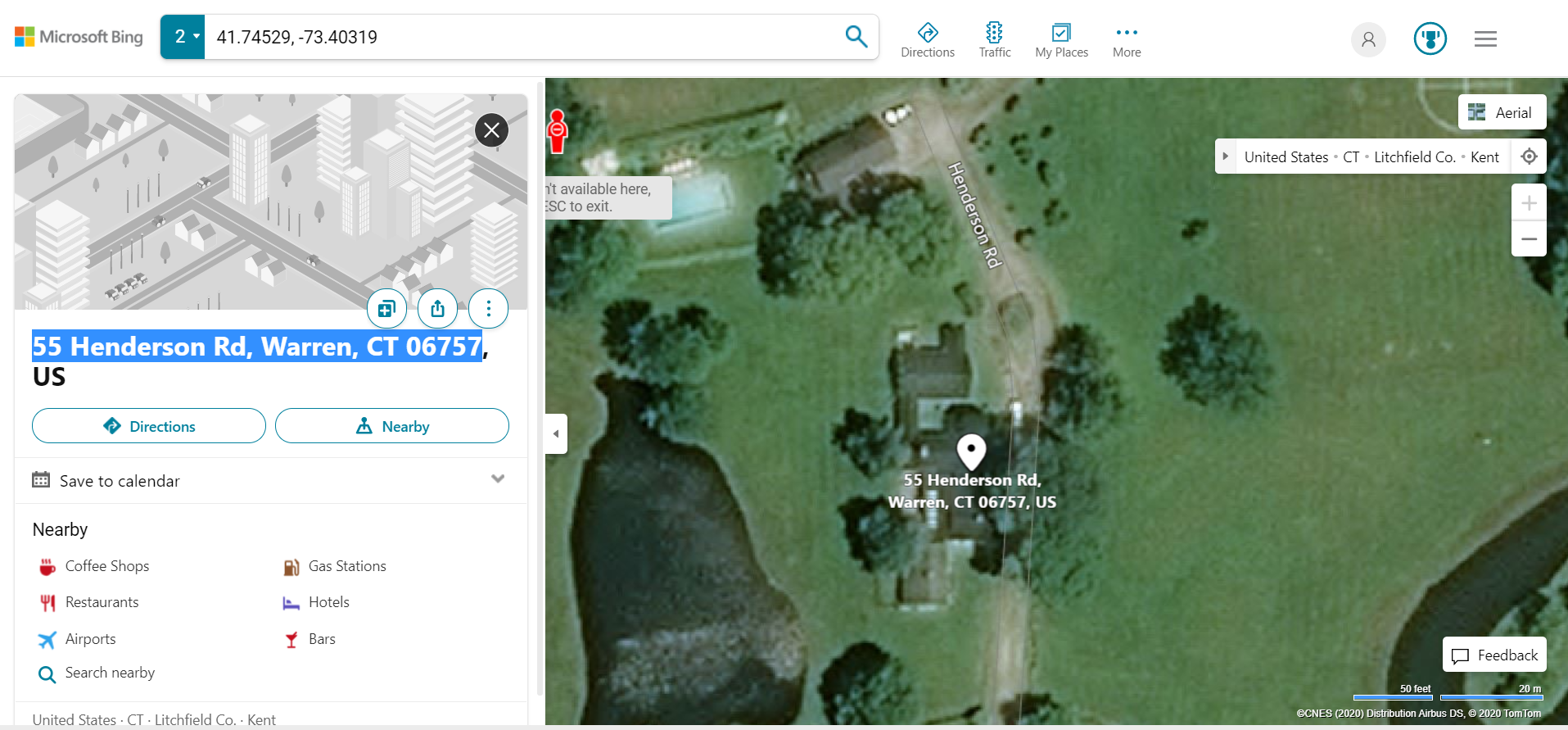Click Litchfield Co. in map breadcrumb
The height and width of the screenshot is (730, 1568).
[1415, 157]
